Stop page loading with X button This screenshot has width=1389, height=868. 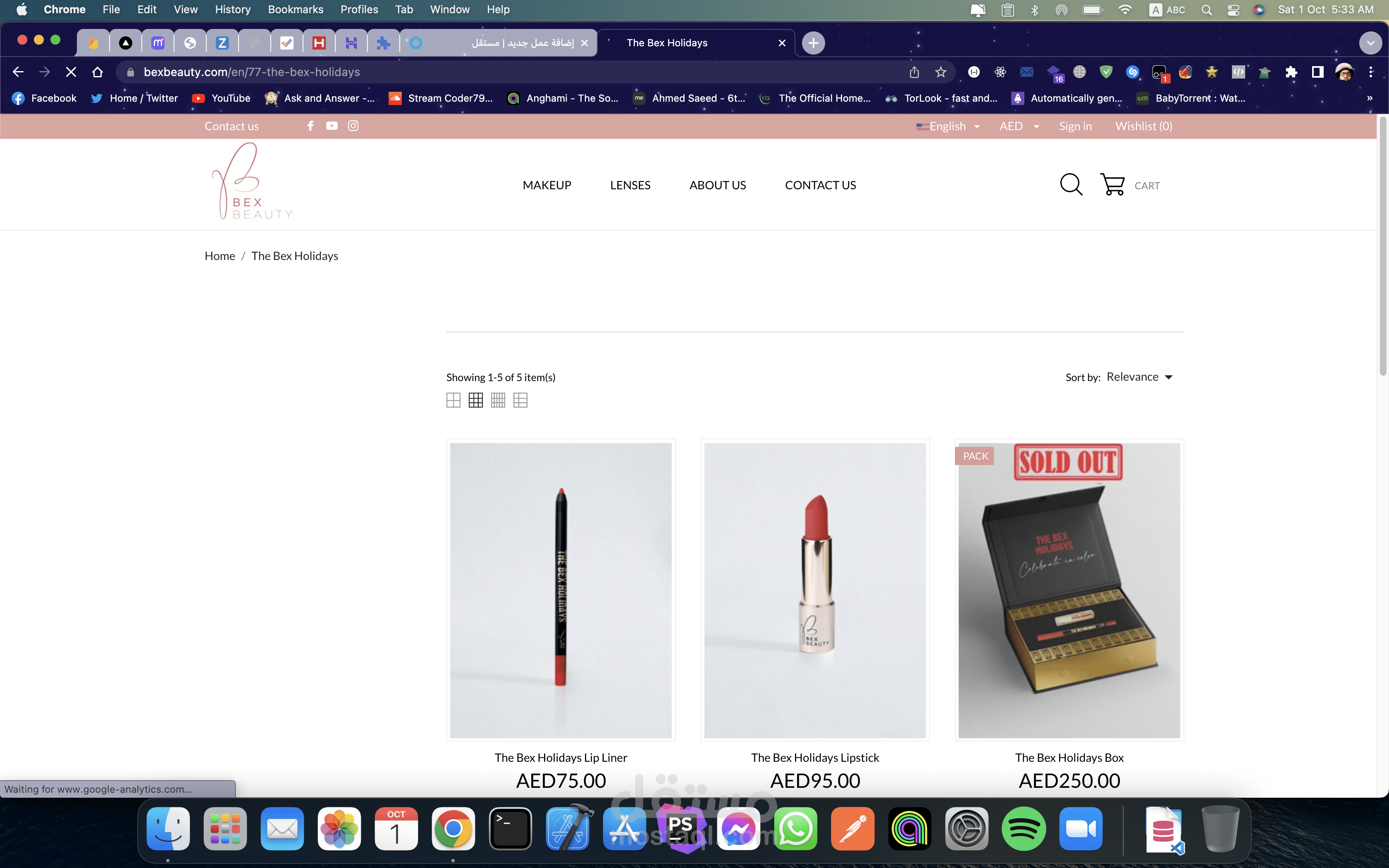pos(71,72)
